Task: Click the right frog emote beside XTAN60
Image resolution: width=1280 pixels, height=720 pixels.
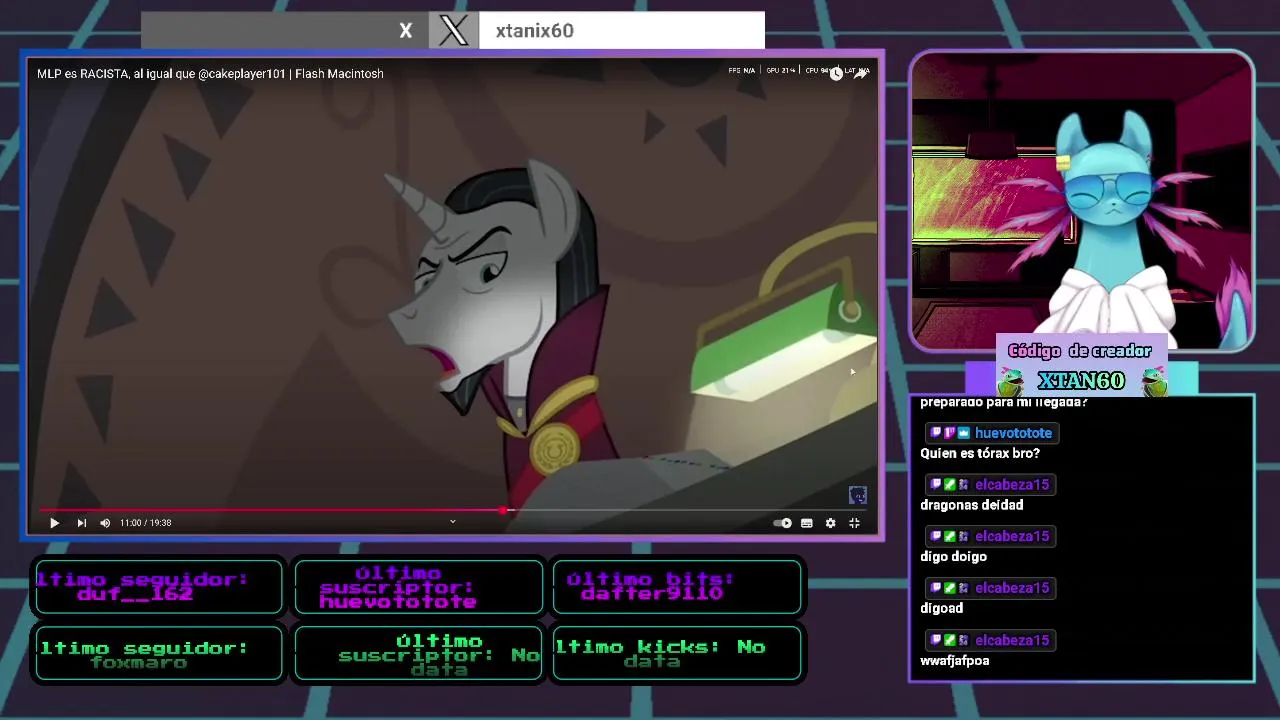Action: pyautogui.click(x=1154, y=382)
